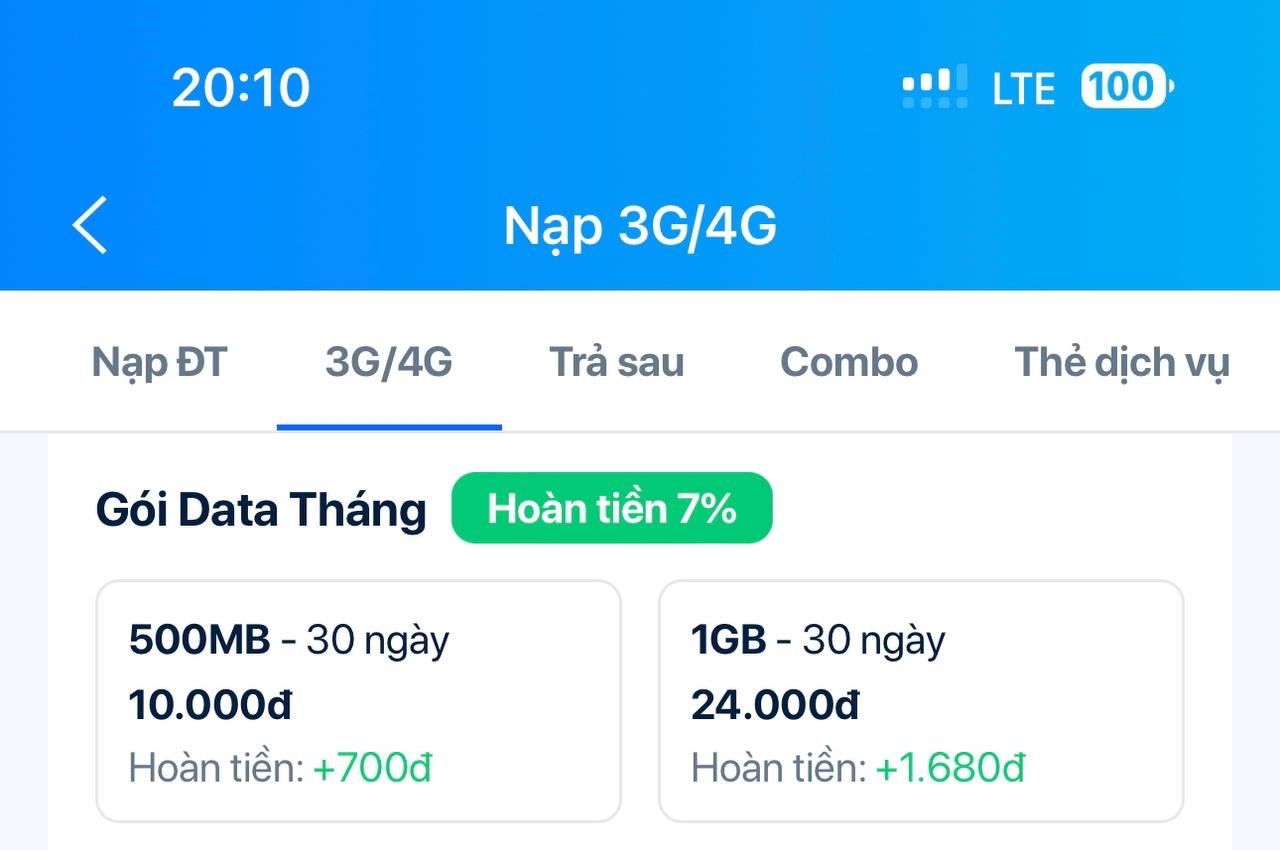1280x850 pixels.
Task: Open the Trả sau tab
Action: coord(616,362)
